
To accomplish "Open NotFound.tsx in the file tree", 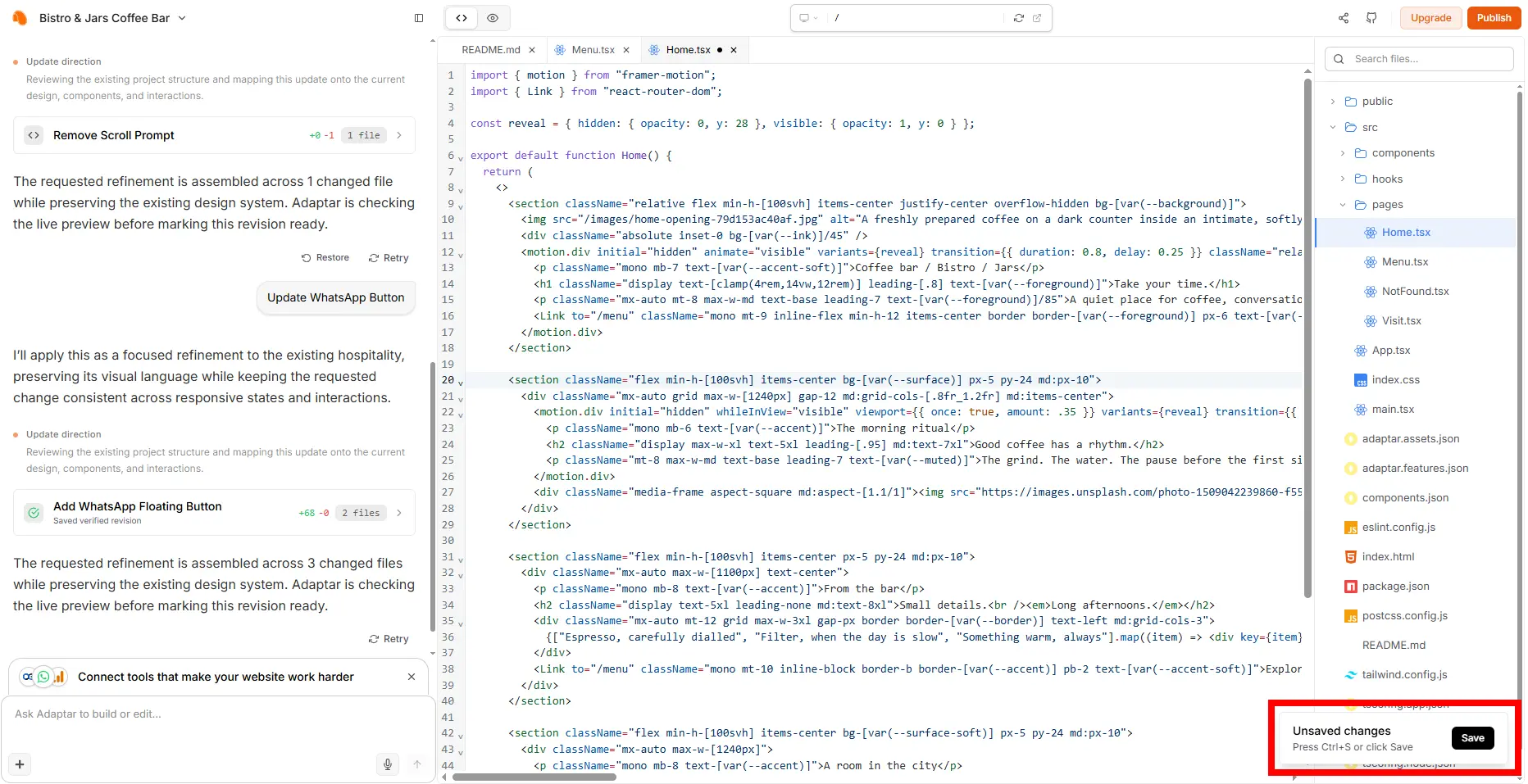I will 1415,292.
